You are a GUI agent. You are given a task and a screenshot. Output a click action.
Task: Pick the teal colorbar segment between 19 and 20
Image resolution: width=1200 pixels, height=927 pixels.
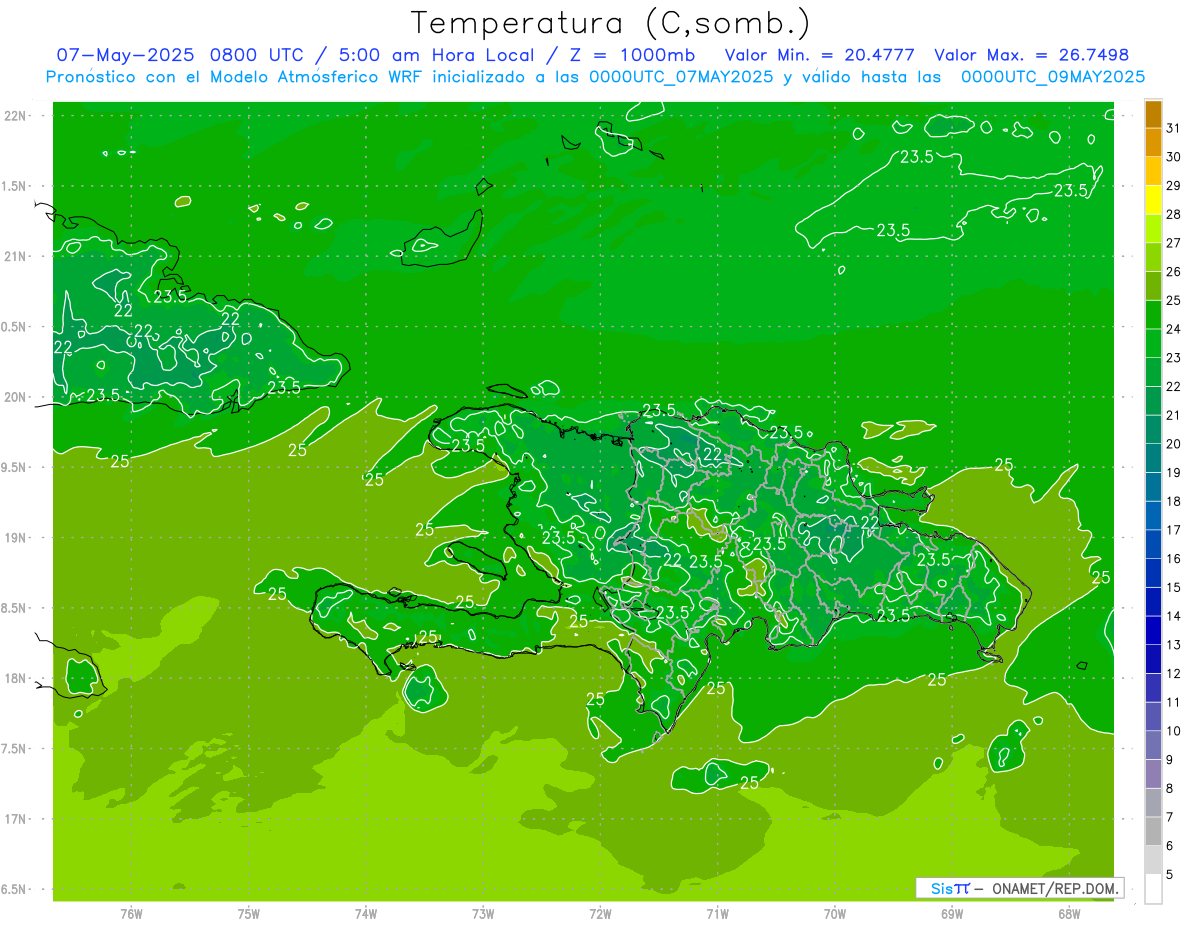pyautogui.click(x=1153, y=458)
